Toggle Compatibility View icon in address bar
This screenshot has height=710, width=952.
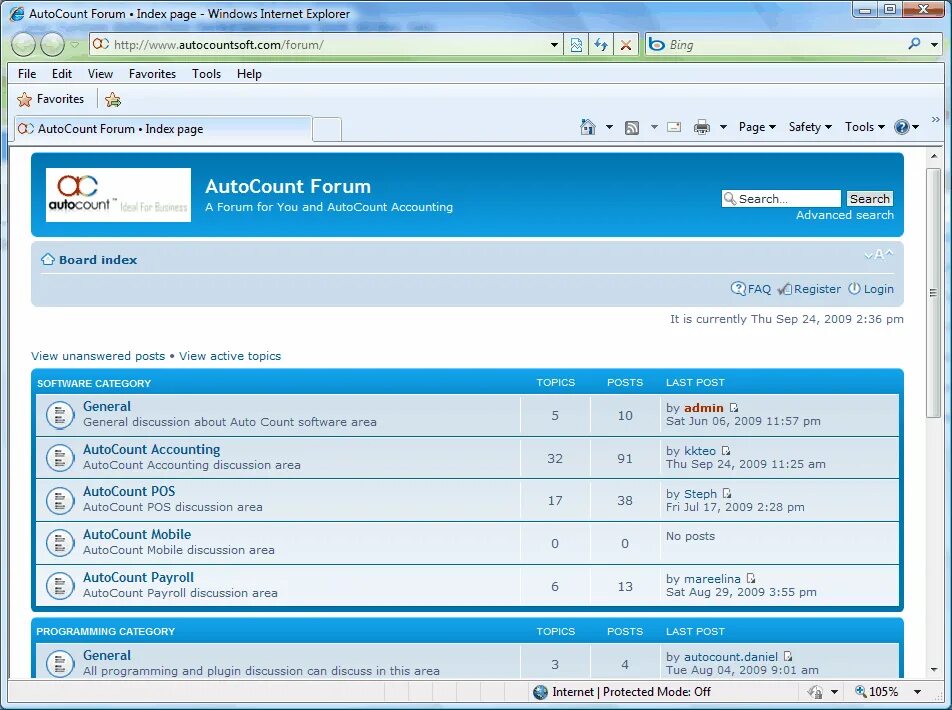(x=576, y=45)
